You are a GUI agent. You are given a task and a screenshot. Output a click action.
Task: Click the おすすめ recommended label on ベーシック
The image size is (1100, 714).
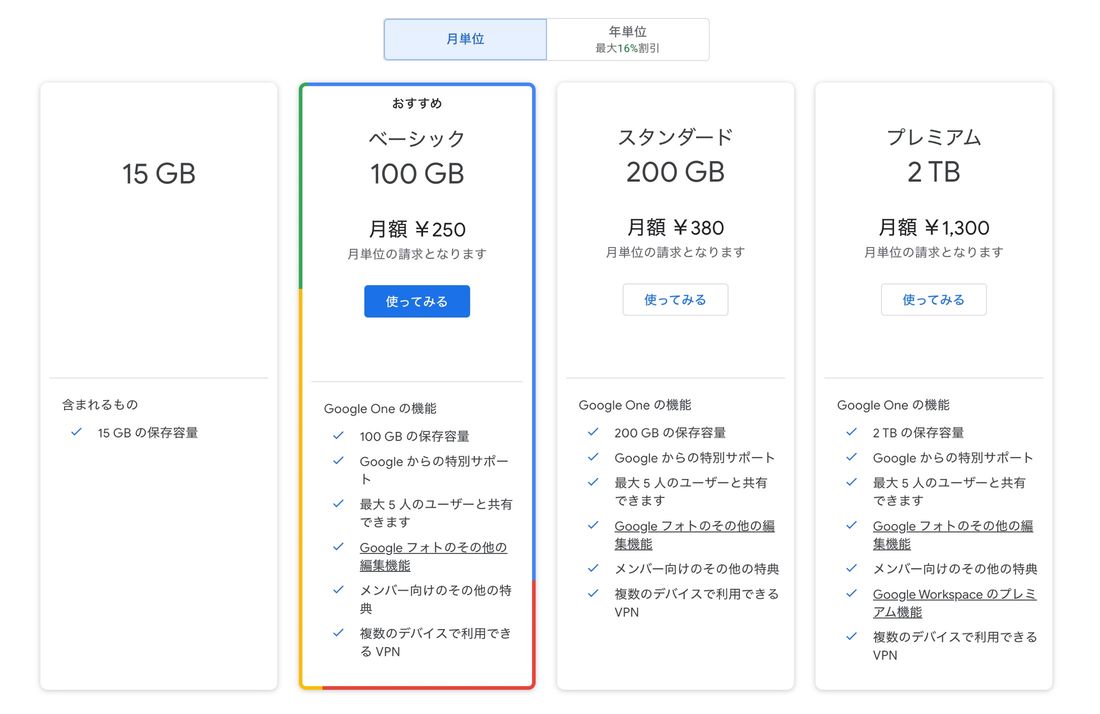coord(417,103)
